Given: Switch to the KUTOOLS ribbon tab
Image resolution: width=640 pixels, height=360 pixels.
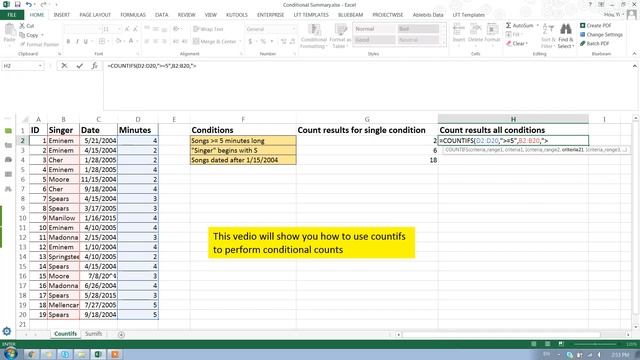Looking at the screenshot, I should pyautogui.click(x=237, y=15).
